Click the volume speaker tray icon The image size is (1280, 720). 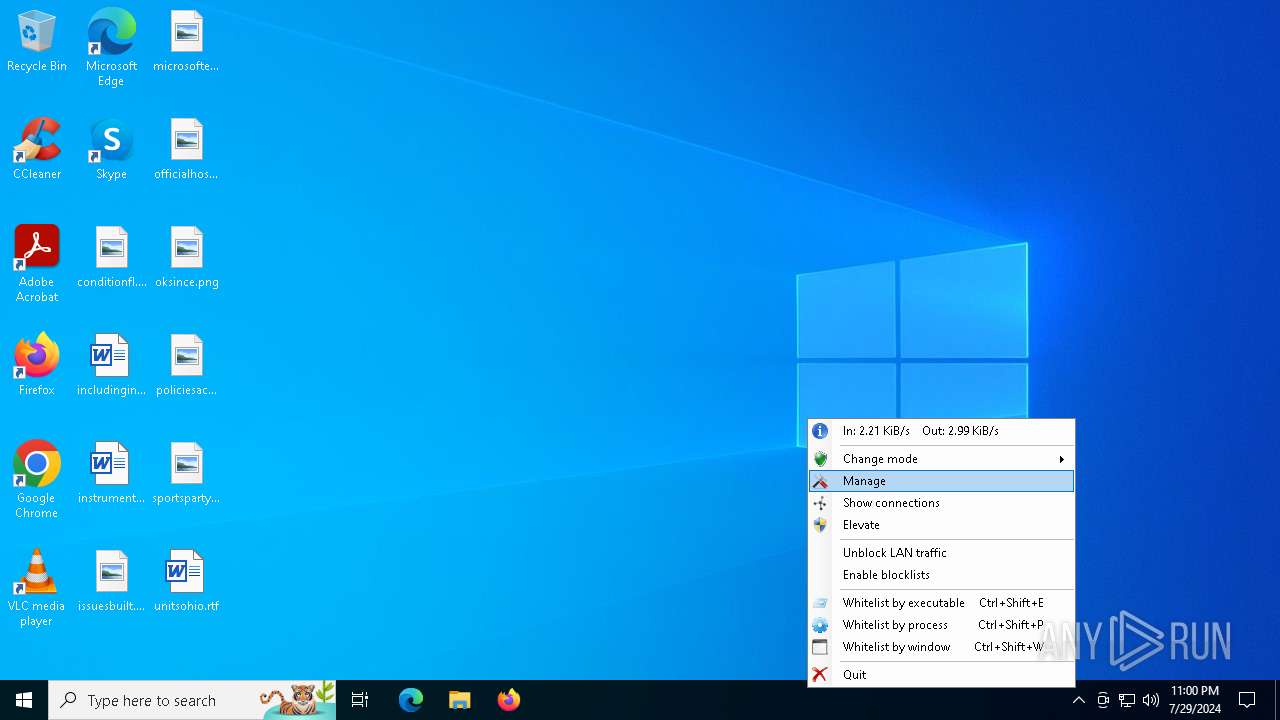point(1151,700)
